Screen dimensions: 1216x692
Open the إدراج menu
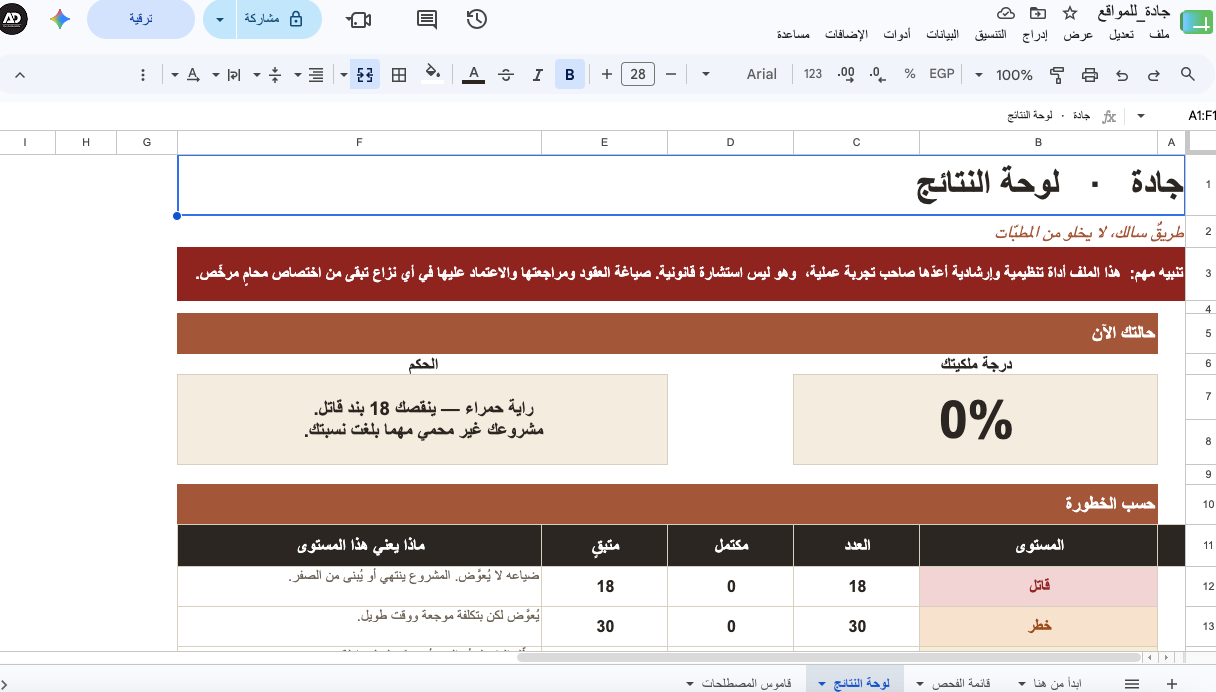[x=1037, y=35]
